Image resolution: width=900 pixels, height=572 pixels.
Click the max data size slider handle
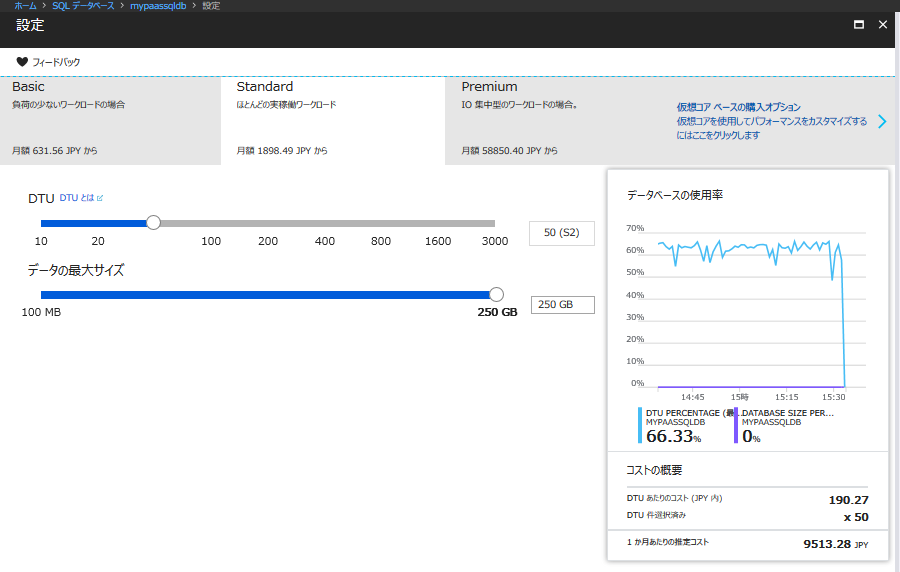coord(496,294)
